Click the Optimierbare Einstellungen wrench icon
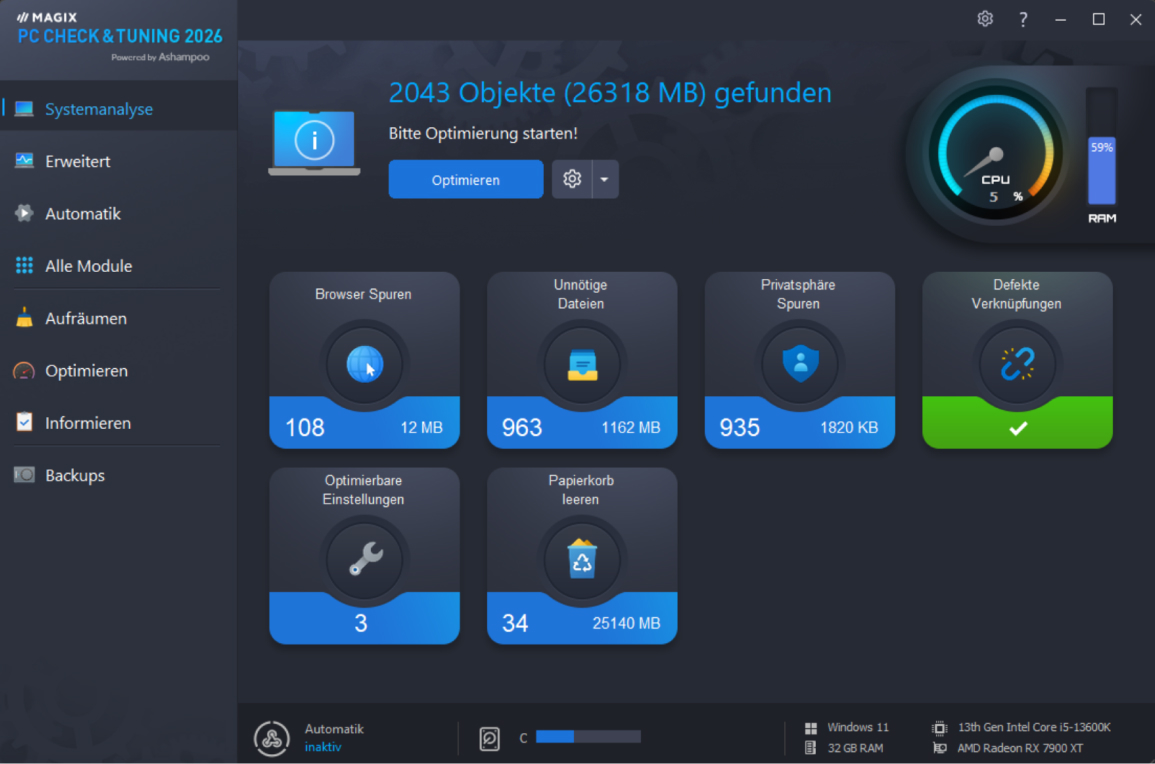This screenshot has width=1155, height=764. (364, 560)
